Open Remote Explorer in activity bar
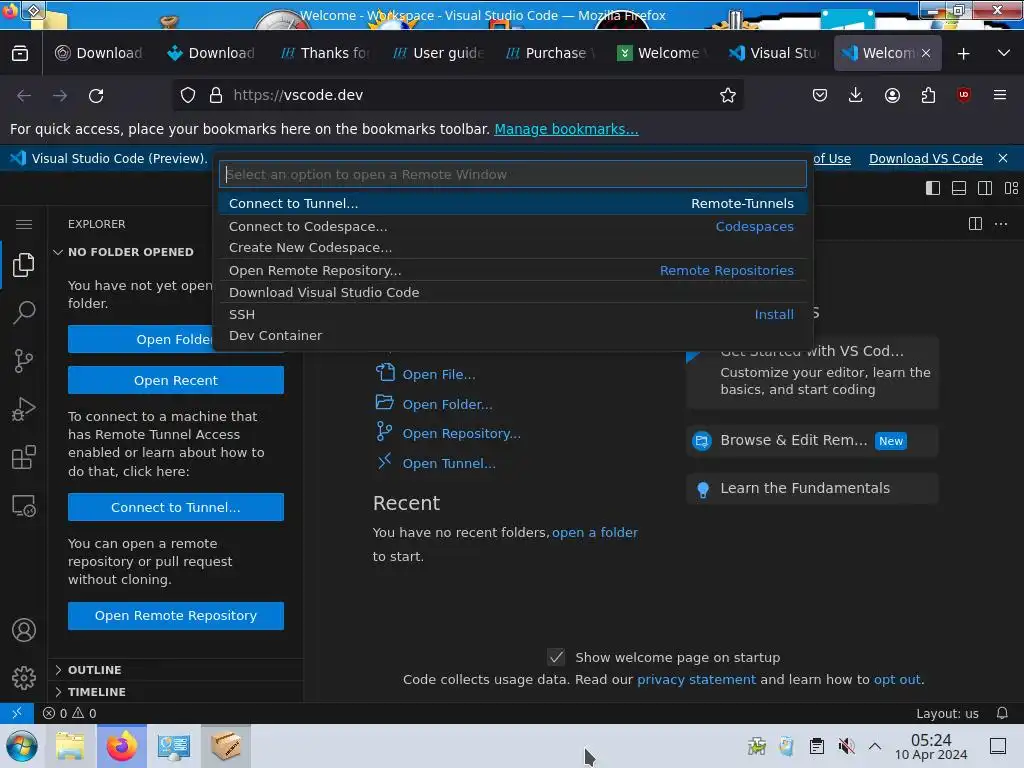 click(24, 506)
